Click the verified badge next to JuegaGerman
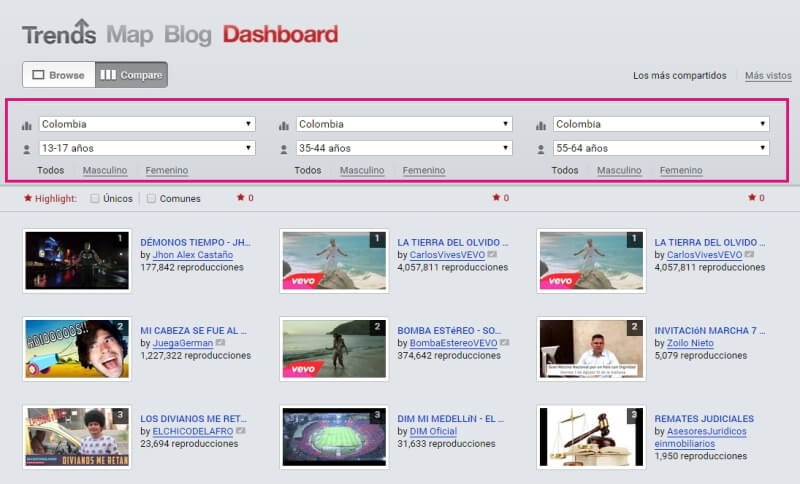Image resolution: width=800 pixels, height=484 pixels. [220, 343]
